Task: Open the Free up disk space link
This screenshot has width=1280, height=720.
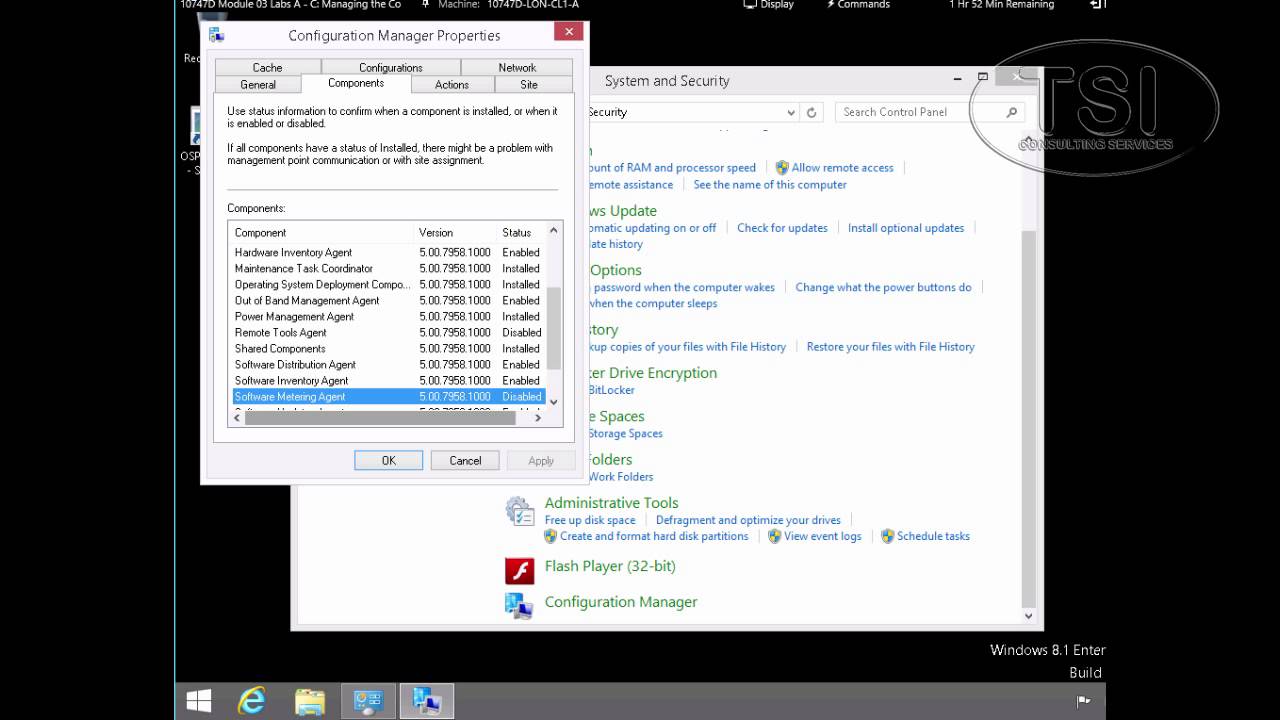Action: click(590, 520)
